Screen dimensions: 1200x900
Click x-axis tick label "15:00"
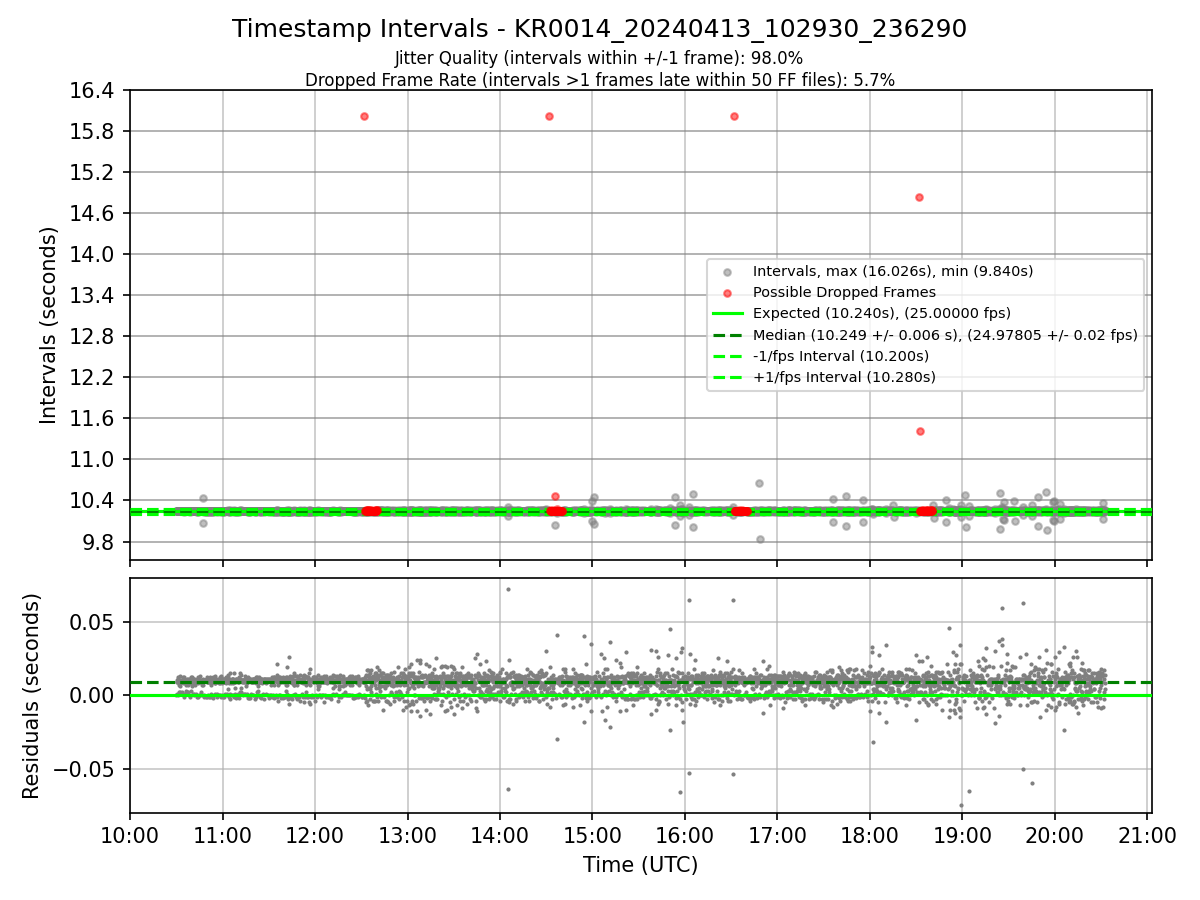tap(592, 836)
